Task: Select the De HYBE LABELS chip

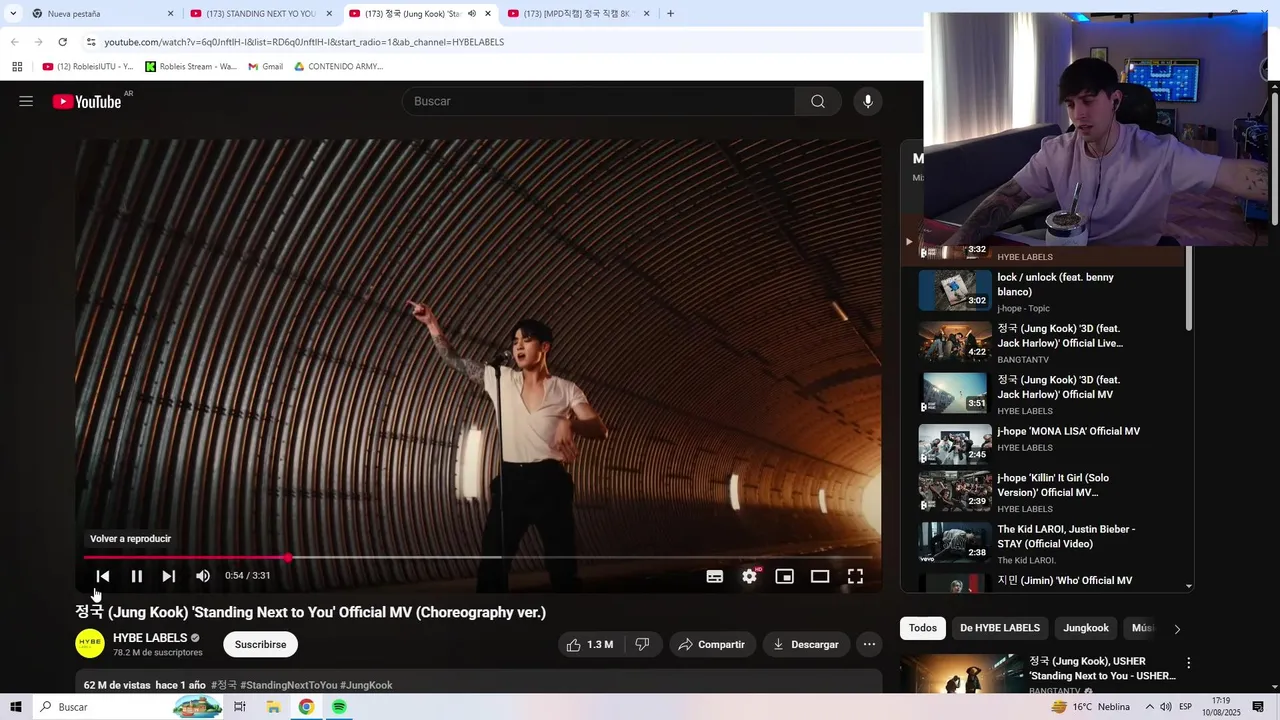Action: 1000,628
